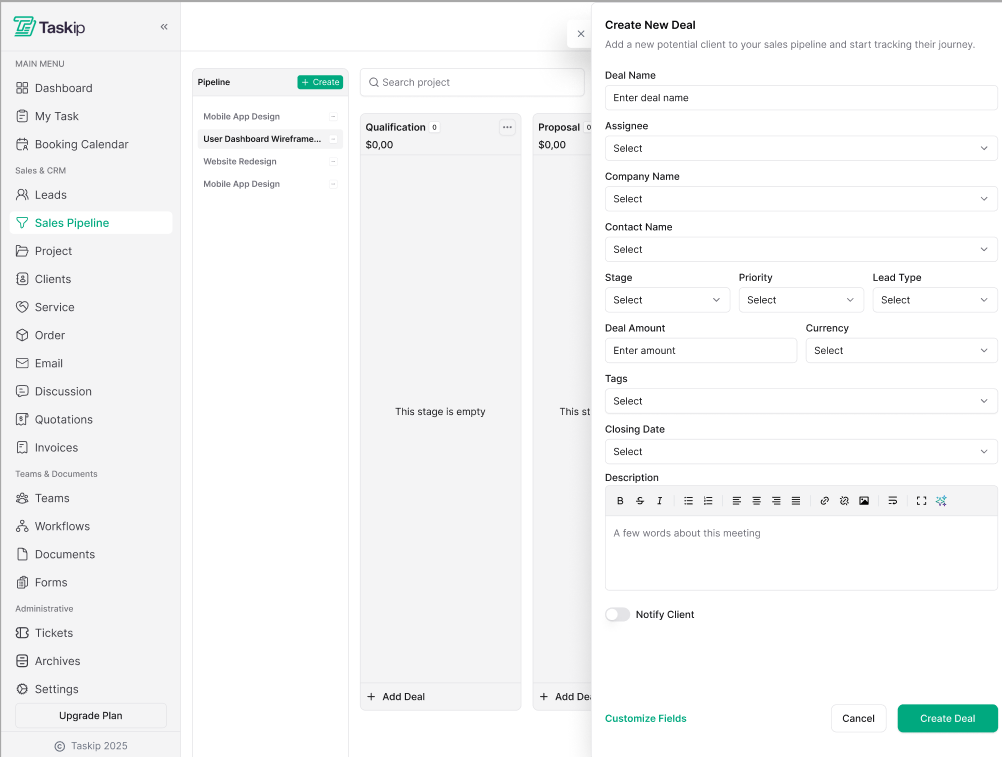Open the Assignee dropdown
Viewport: 1002px width, 757px height.
(800, 148)
